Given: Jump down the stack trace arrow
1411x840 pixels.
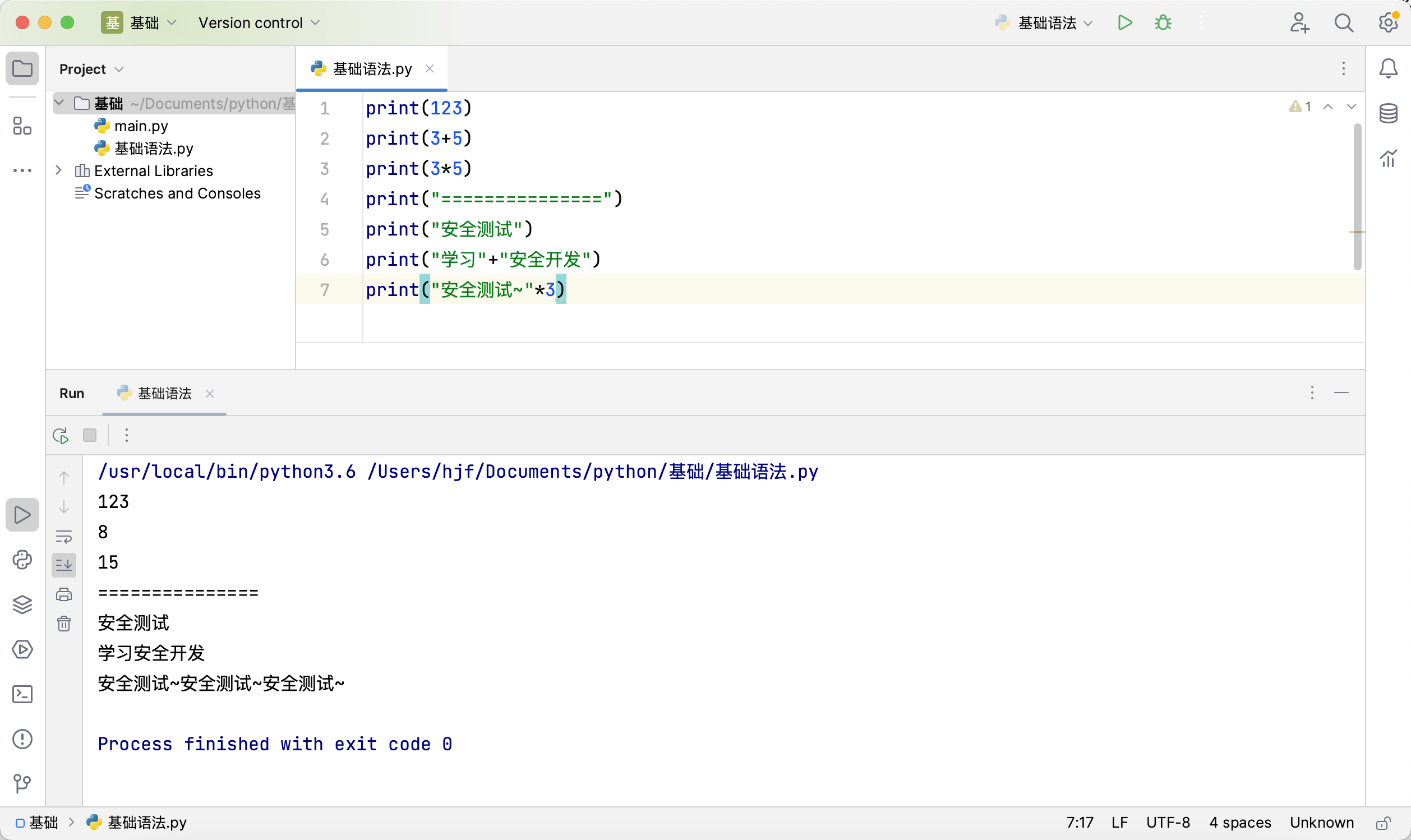Looking at the screenshot, I should tap(64, 506).
